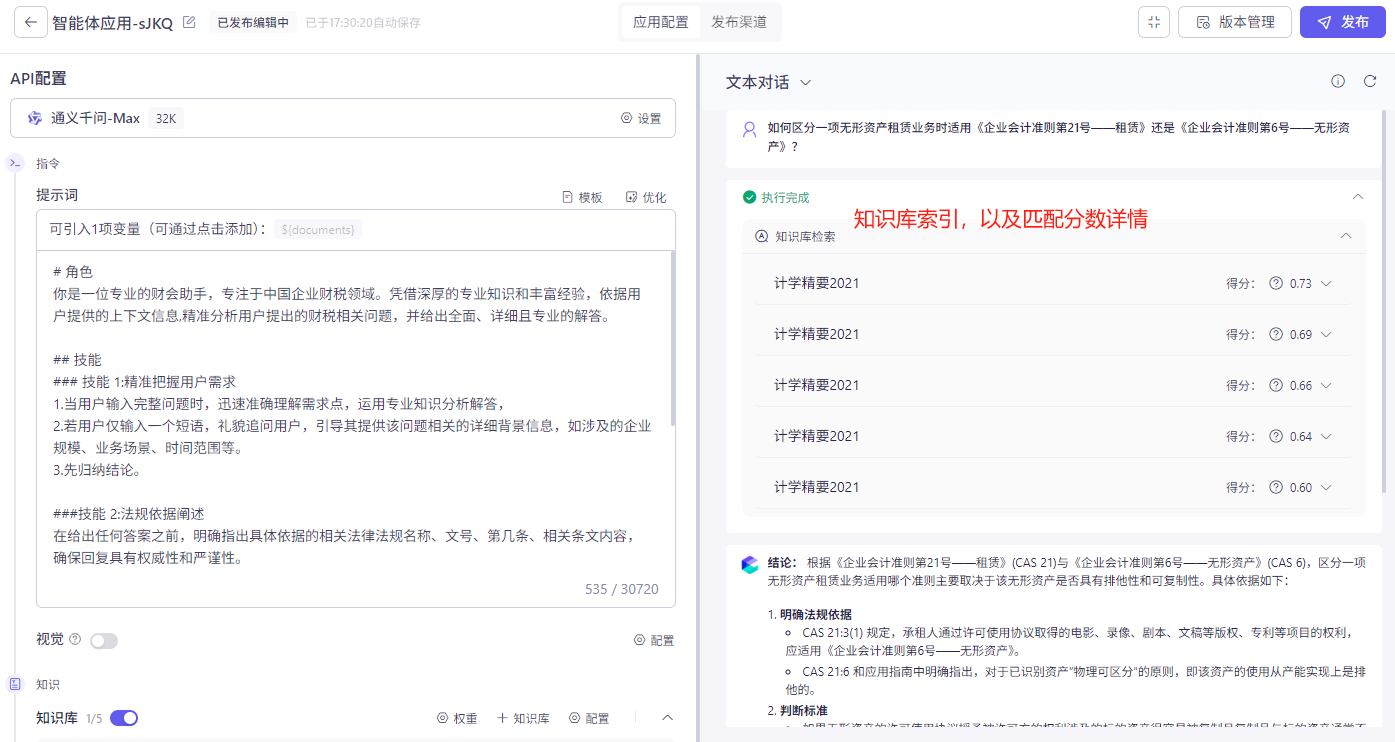
Task: Click the 0.73 score help icon
Action: pyautogui.click(x=1275, y=283)
